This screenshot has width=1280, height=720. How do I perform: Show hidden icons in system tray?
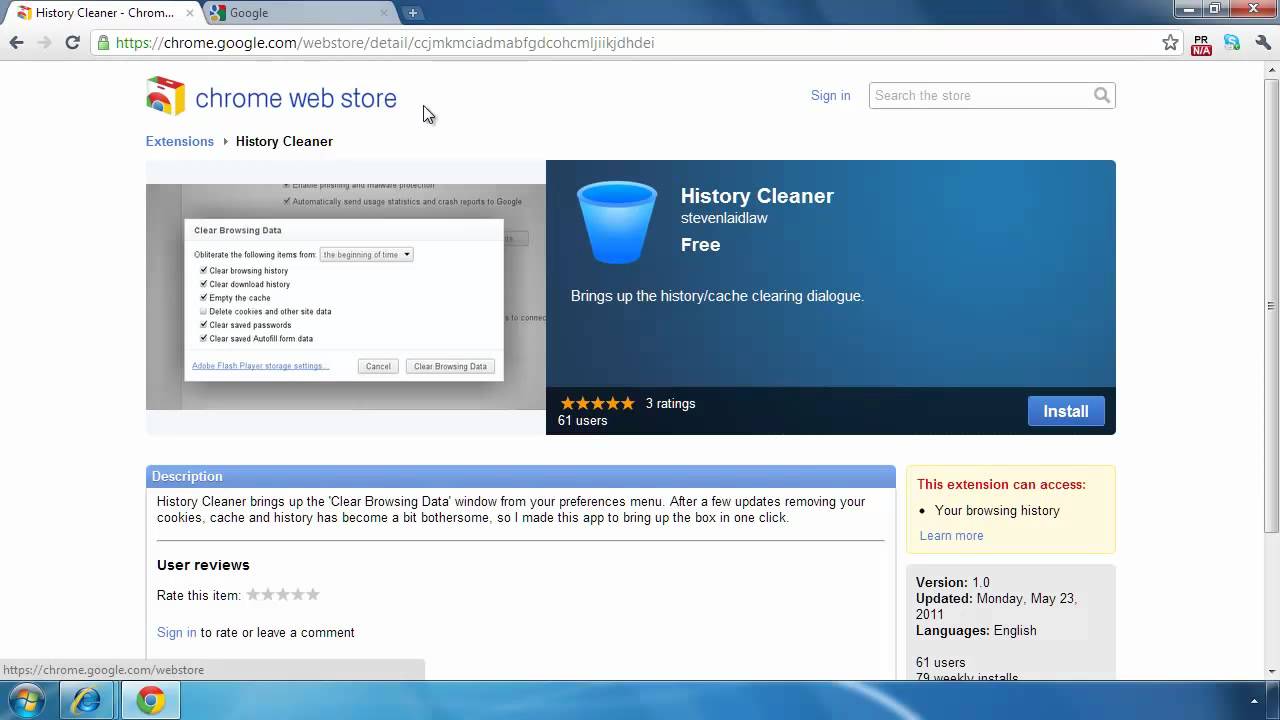click(1254, 701)
